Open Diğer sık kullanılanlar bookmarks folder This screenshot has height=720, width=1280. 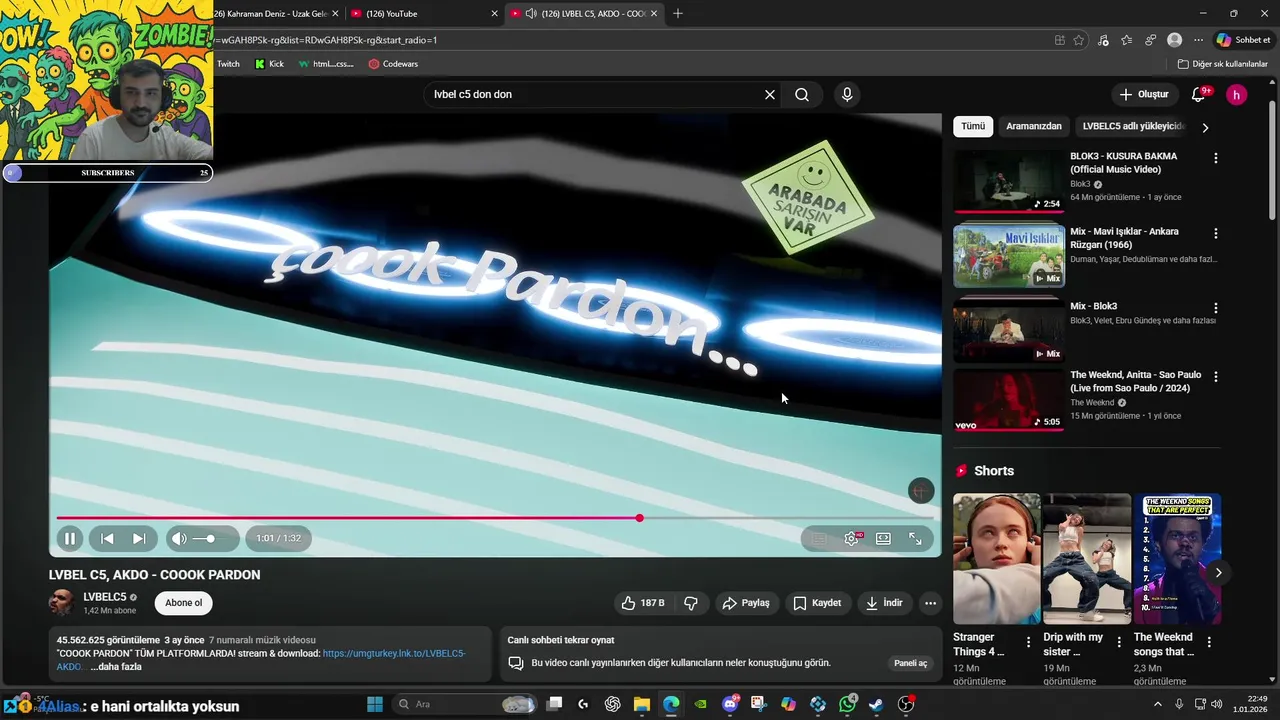(1223, 64)
